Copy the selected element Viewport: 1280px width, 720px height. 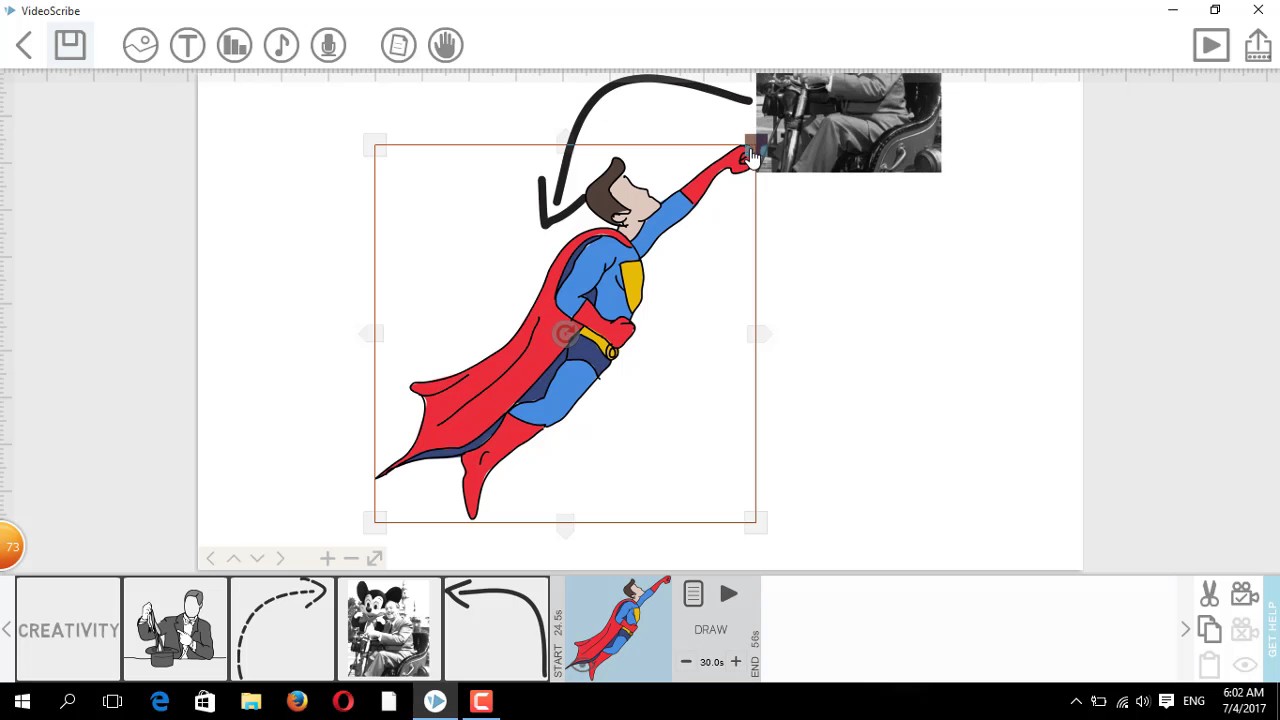point(1209,629)
